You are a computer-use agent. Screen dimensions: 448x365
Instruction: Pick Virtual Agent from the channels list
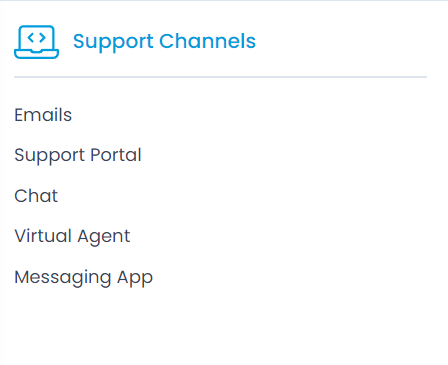[72, 236]
